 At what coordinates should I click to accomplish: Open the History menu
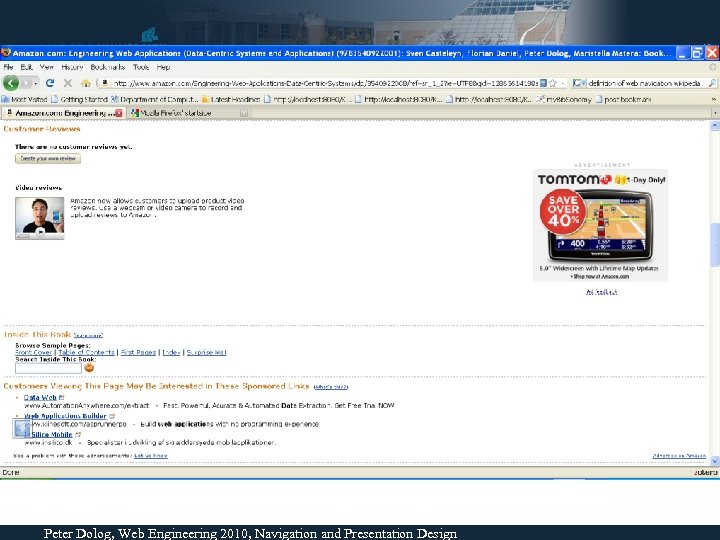pos(72,67)
